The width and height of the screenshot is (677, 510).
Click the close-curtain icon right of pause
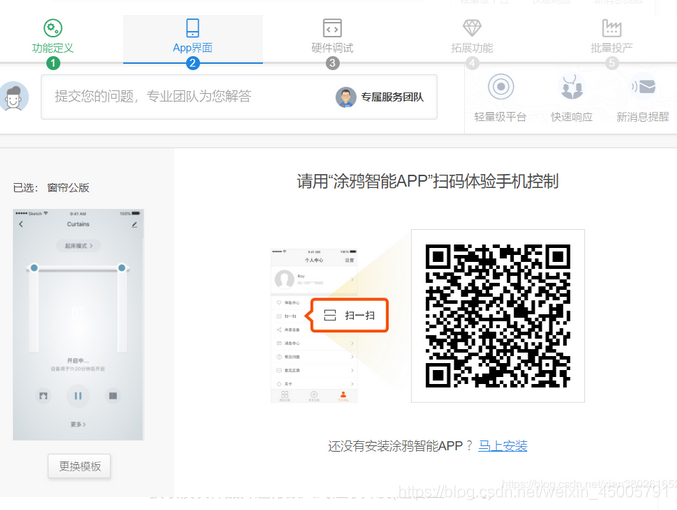point(113,396)
